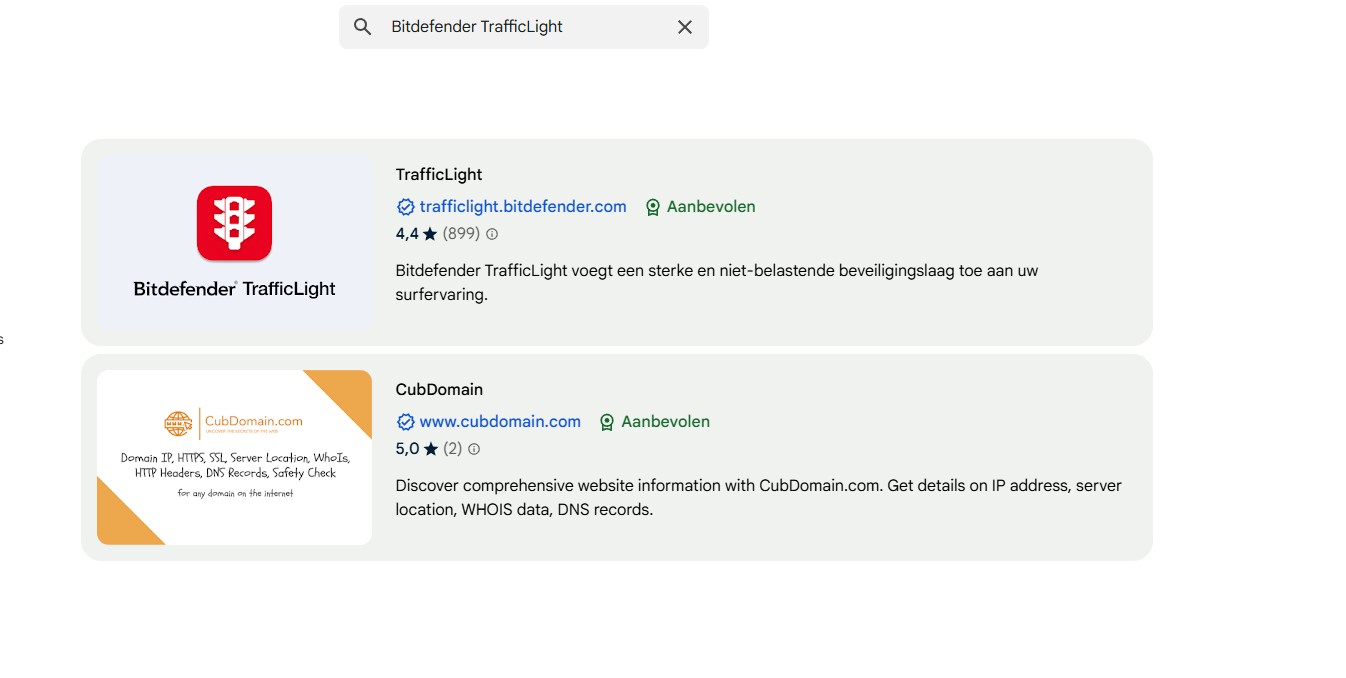Open the CubDomain extension title
Viewport: 1346px width, 678px height.
tap(439, 390)
